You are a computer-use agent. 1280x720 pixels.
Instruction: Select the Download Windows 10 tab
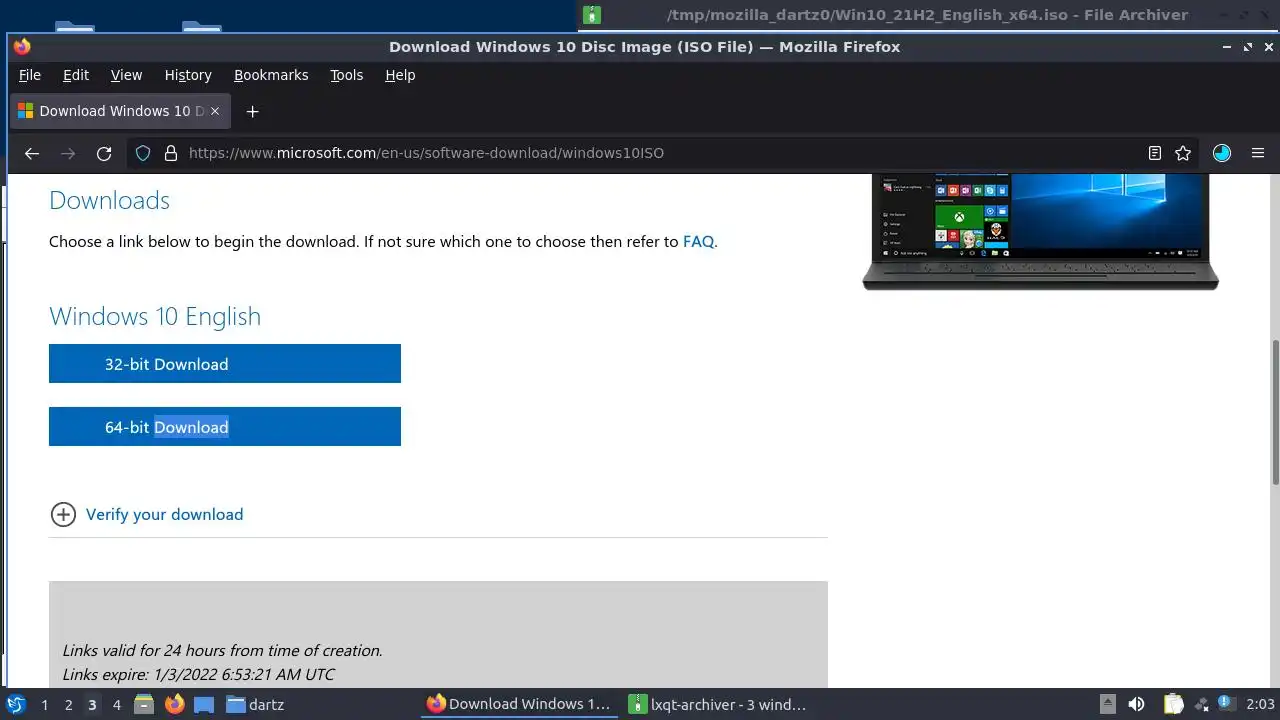[x=120, y=111]
